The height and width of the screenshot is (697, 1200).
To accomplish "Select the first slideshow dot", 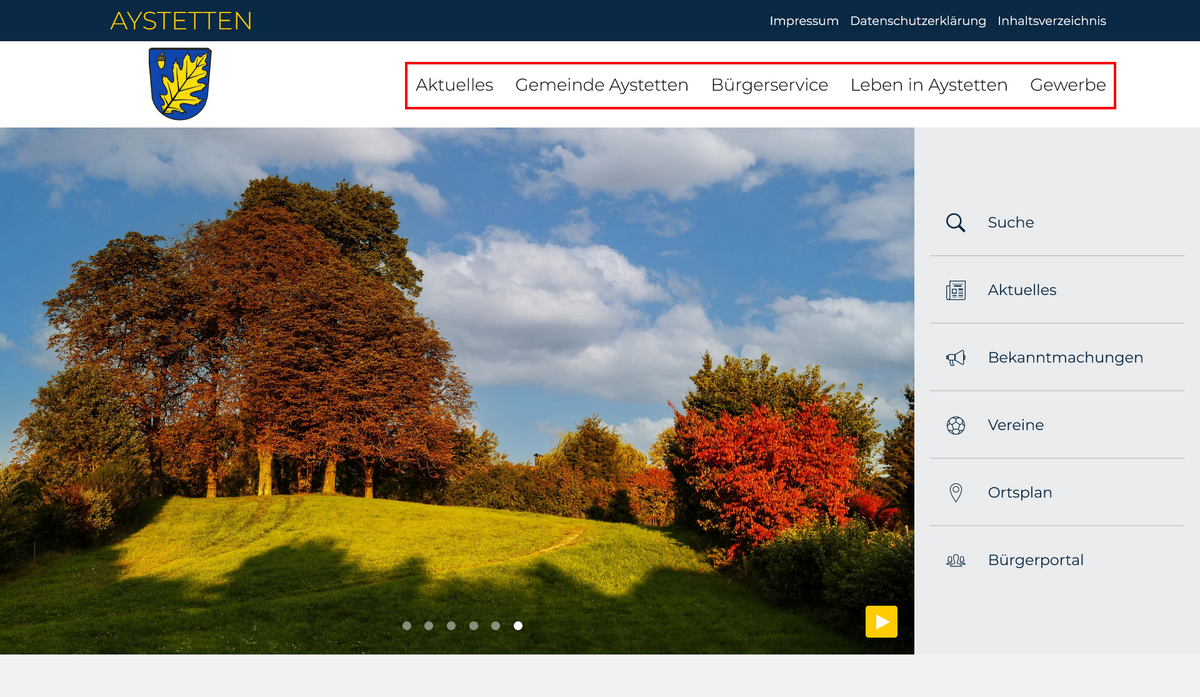I will pos(407,626).
